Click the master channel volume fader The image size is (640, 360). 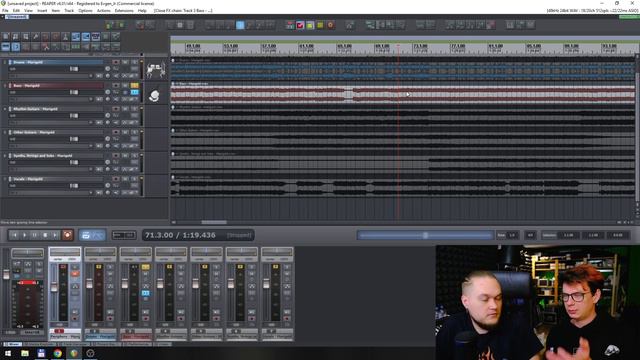[6, 274]
